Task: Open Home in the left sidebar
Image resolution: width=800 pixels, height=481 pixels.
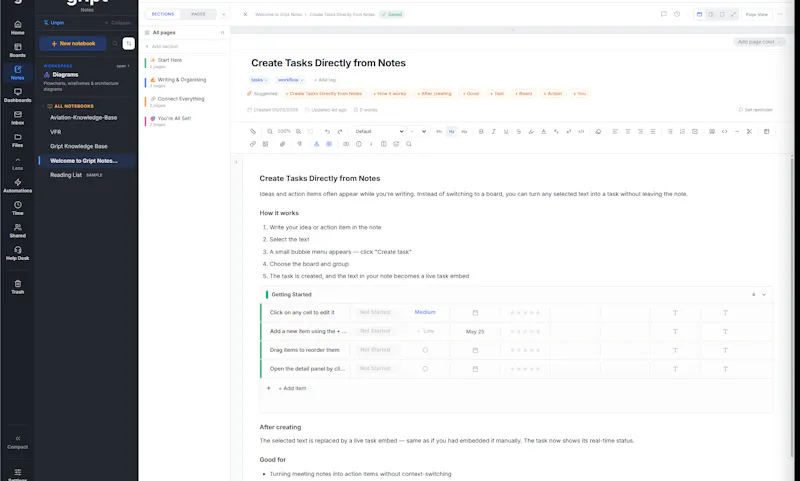Action: 17,28
